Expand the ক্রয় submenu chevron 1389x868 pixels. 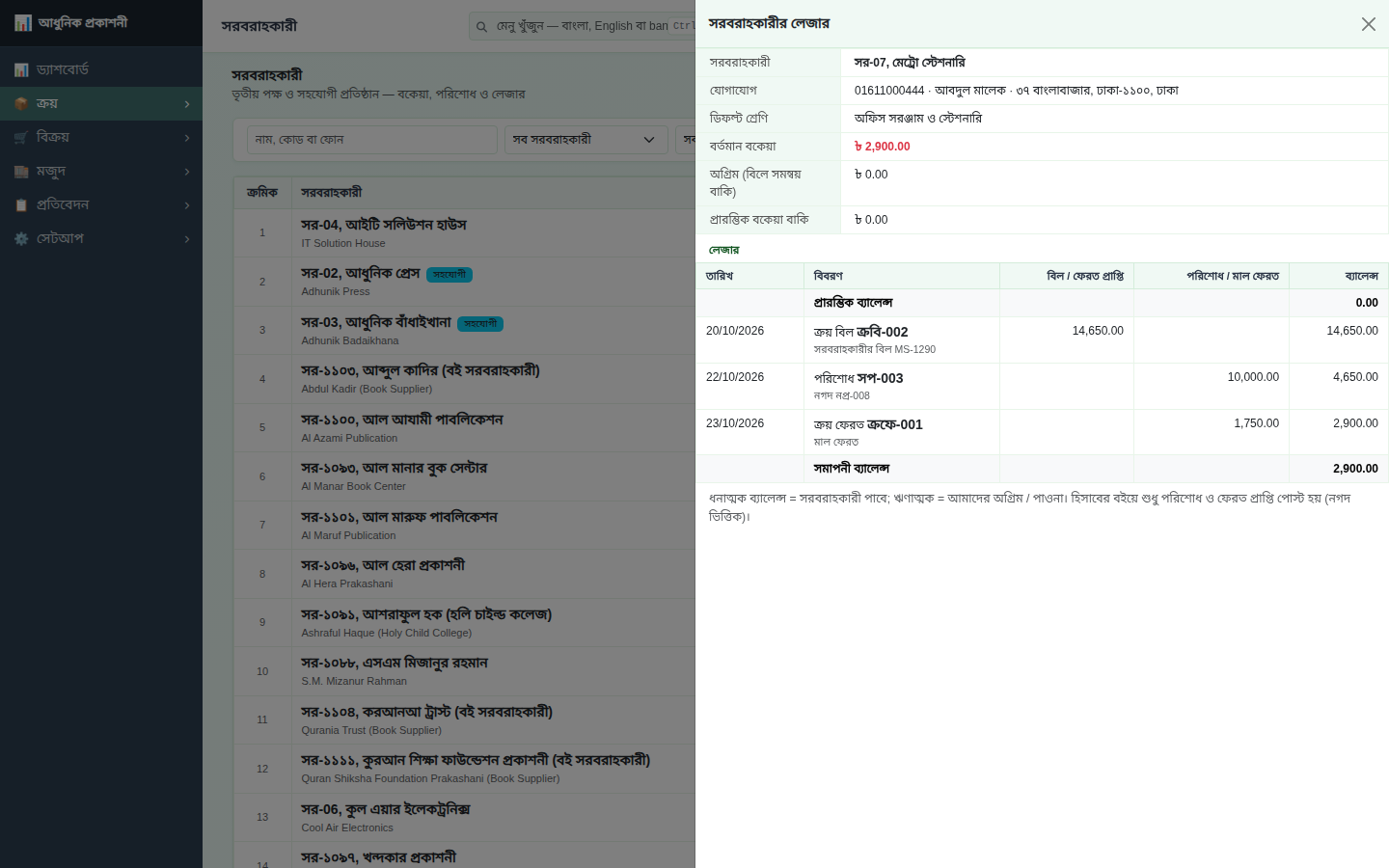(187, 104)
